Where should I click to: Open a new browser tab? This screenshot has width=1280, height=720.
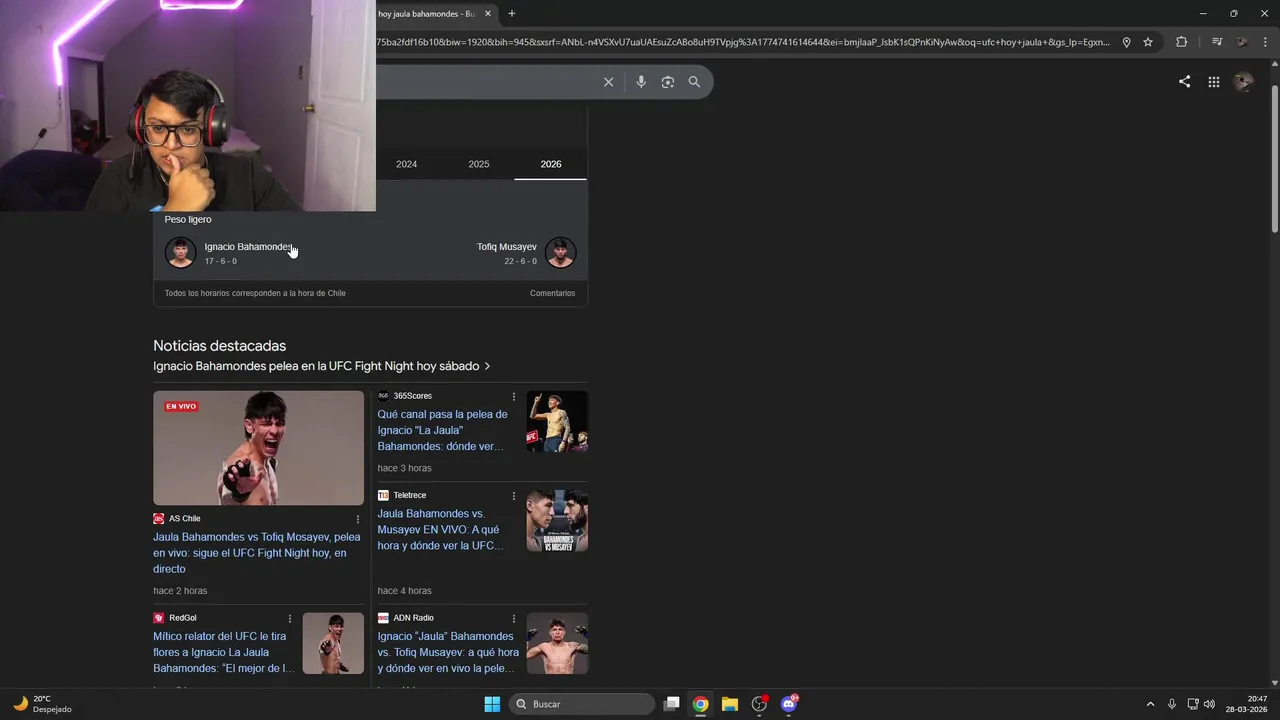point(512,13)
